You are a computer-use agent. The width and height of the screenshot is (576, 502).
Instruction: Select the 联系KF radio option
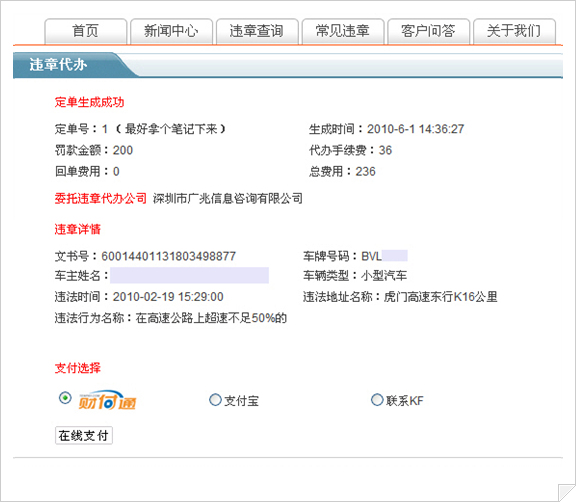click(x=377, y=400)
